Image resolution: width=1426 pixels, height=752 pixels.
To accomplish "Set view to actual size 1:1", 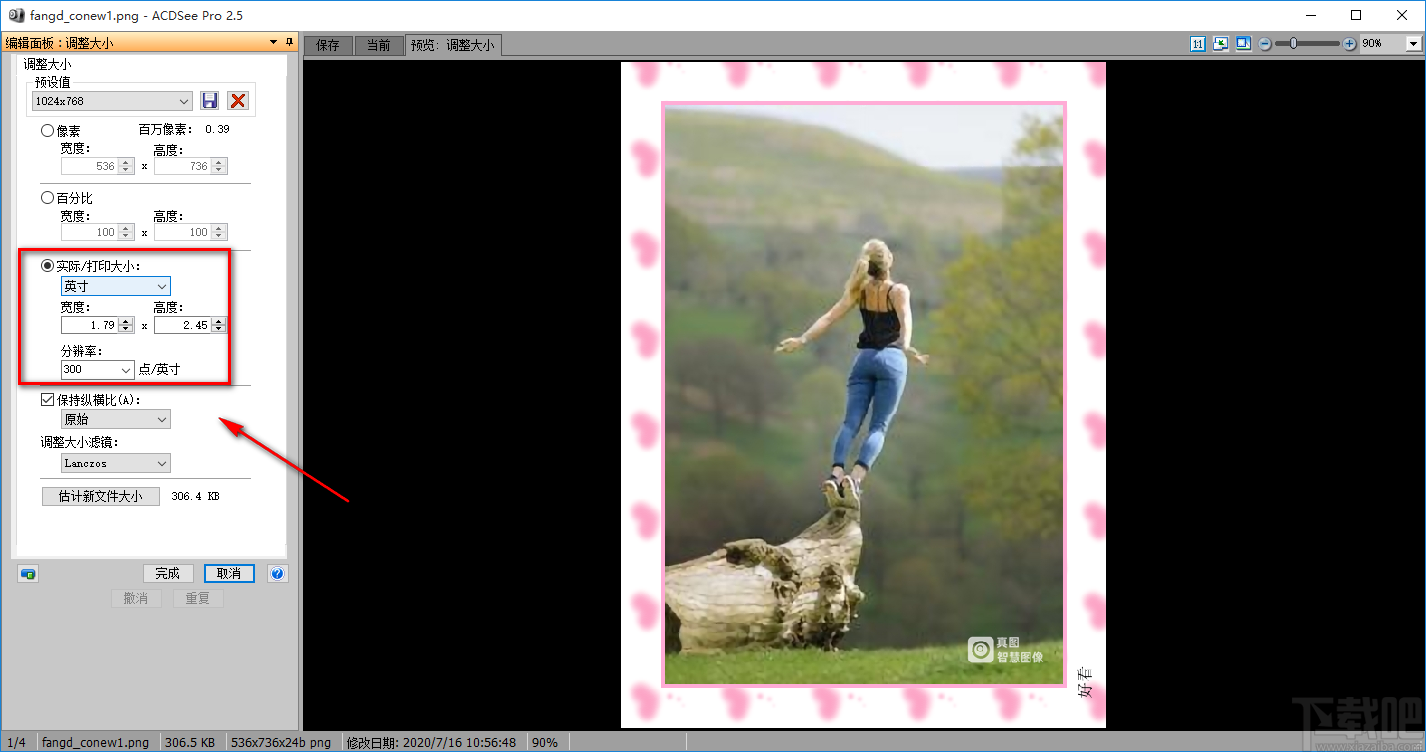I will coord(1198,44).
